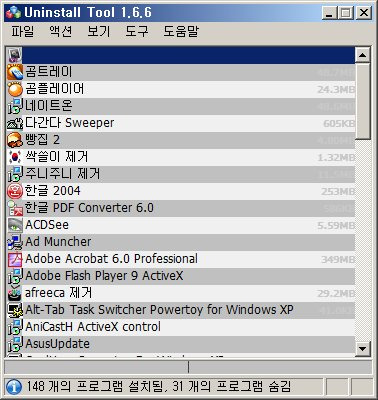Click the 605KB size value
Image resolution: width=378 pixels, height=400 pixels.
coord(339,123)
